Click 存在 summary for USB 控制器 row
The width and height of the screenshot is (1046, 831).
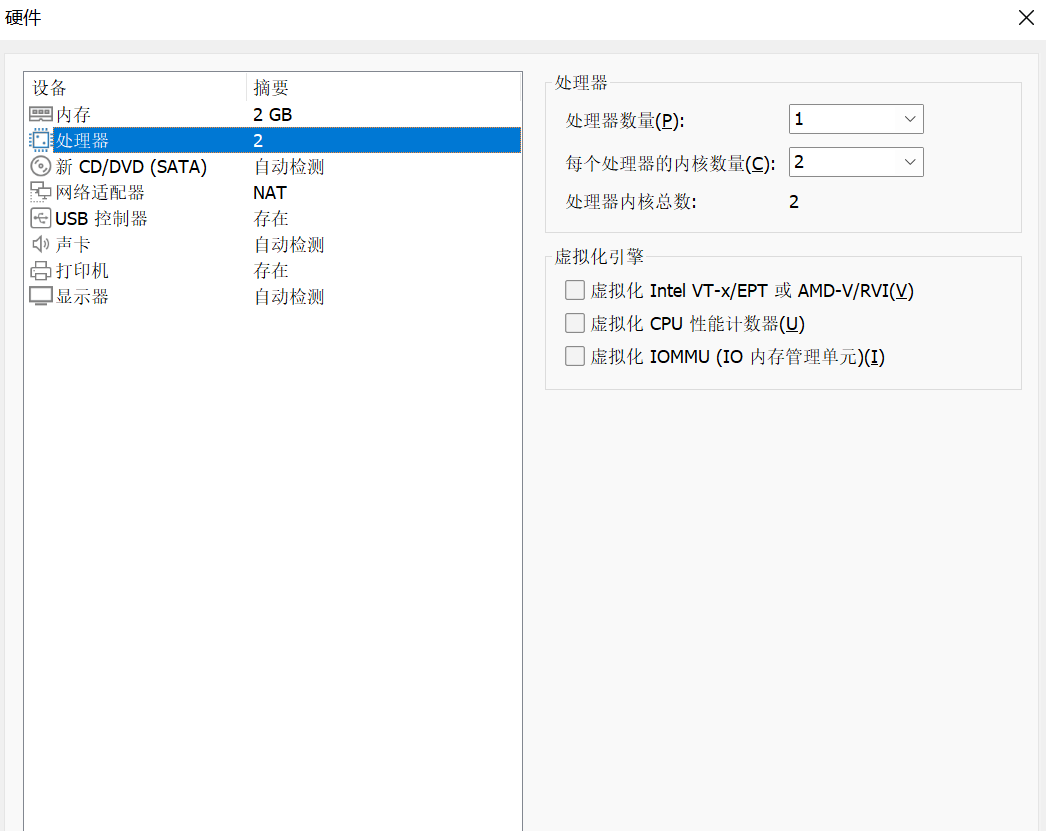[x=271, y=219]
